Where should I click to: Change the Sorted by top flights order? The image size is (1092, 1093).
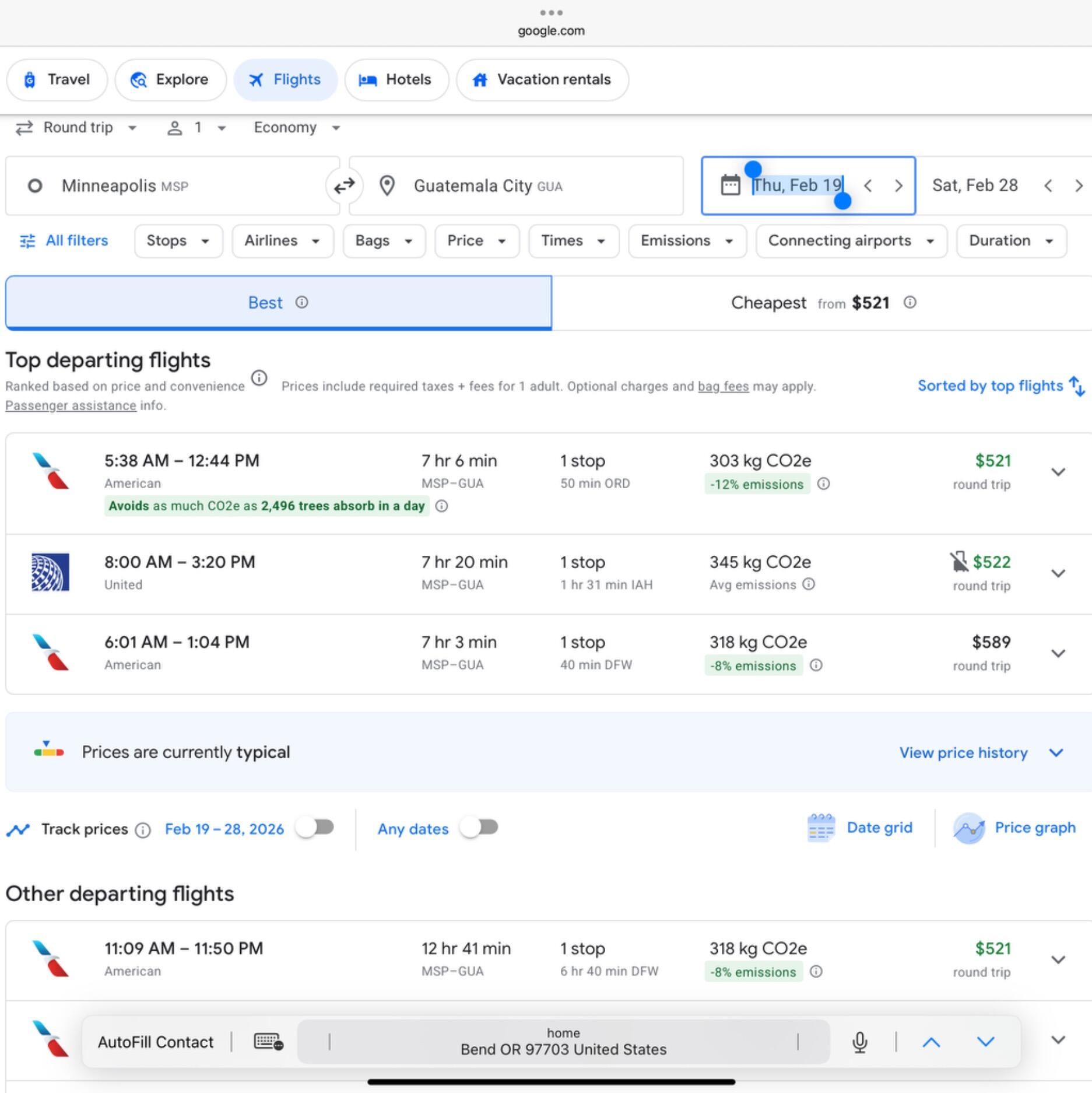pyautogui.click(x=1001, y=386)
